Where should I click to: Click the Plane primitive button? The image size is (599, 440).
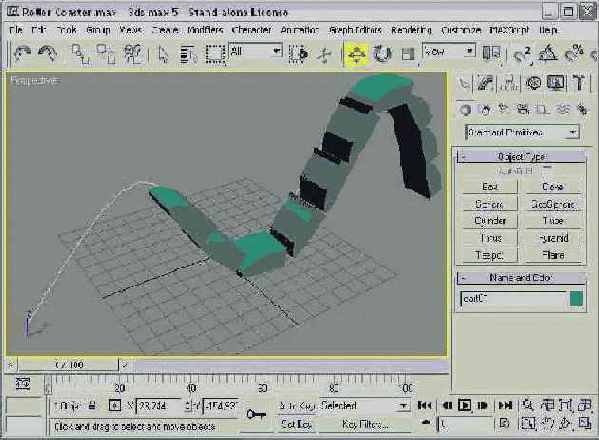point(553,255)
